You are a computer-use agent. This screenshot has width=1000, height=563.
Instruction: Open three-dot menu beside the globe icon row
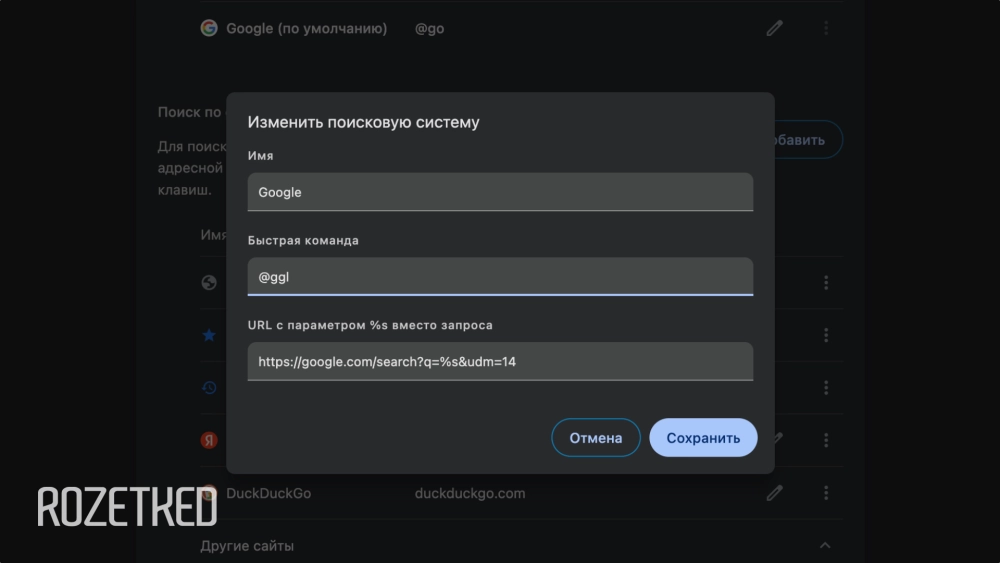click(x=826, y=282)
